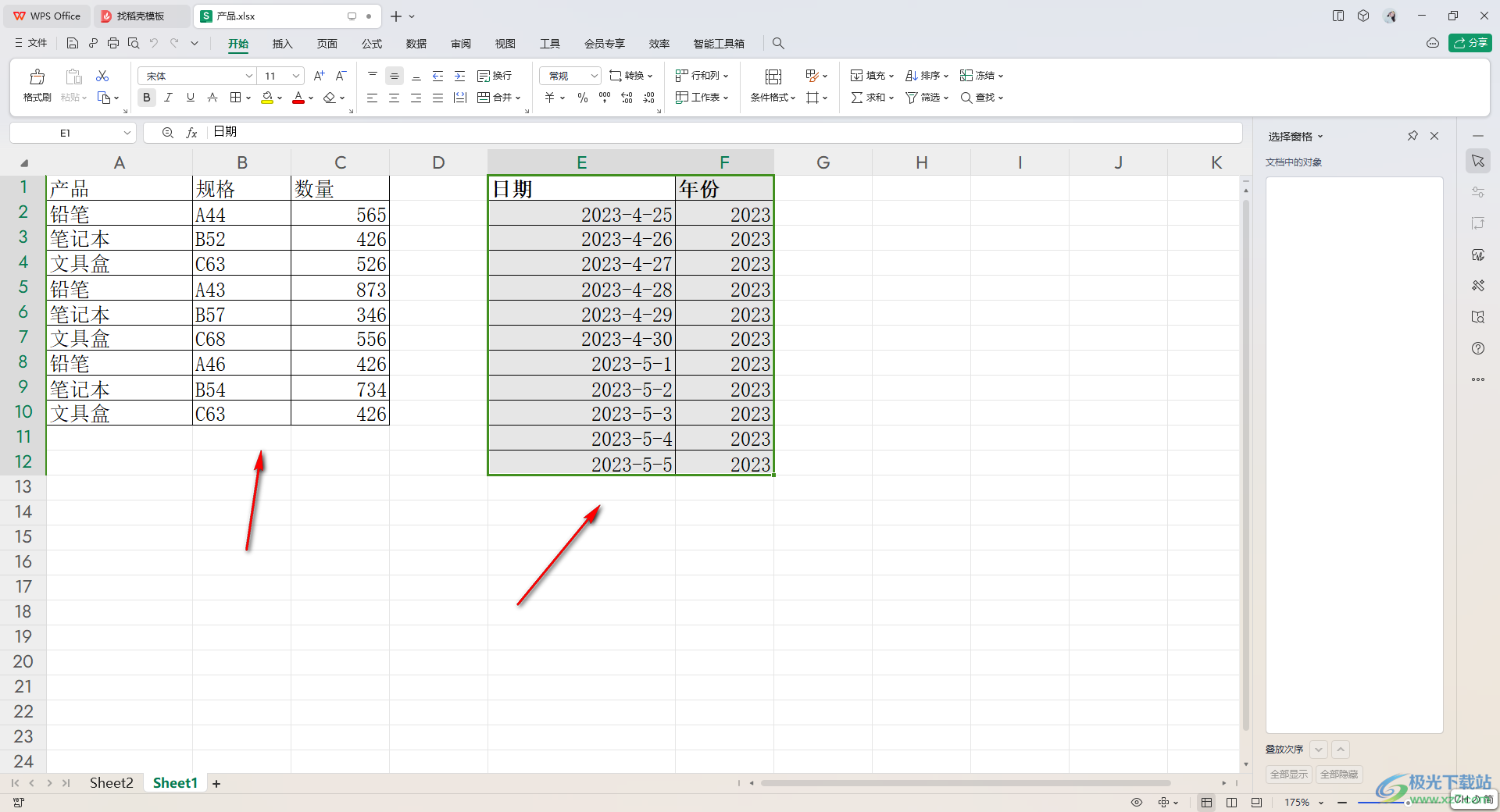Select the Format Painter (格式刷) tool
This screenshot has height=812, width=1500.
pyautogui.click(x=37, y=86)
